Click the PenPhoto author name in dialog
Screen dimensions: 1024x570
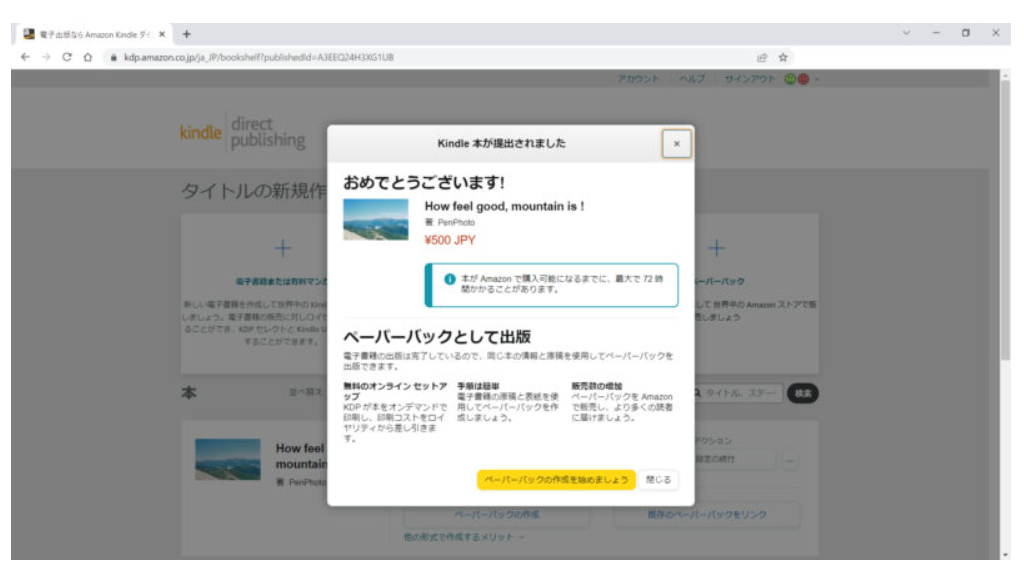pyautogui.click(x=456, y=223)
